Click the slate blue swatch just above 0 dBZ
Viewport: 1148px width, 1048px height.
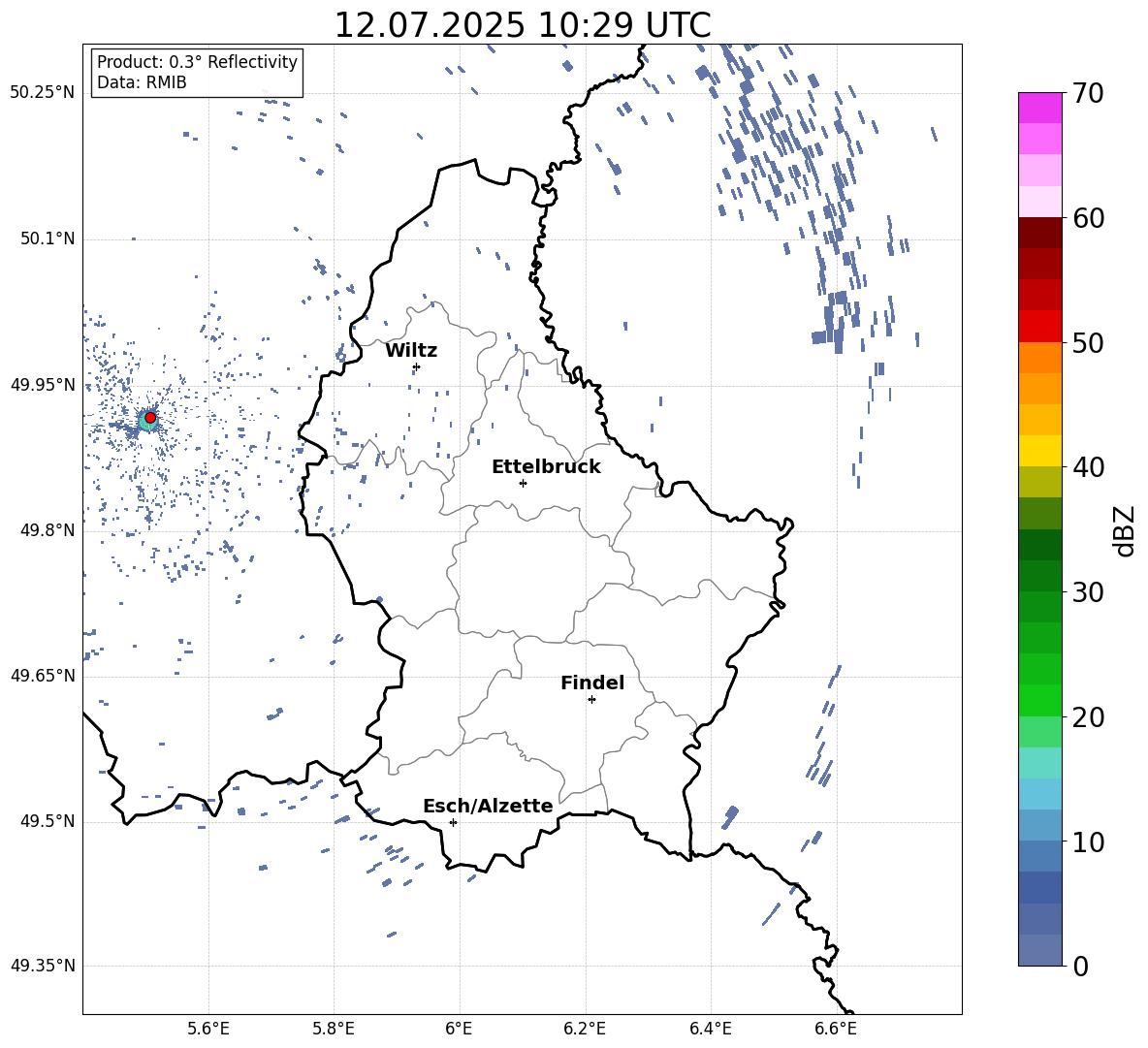click(1039, 950)
